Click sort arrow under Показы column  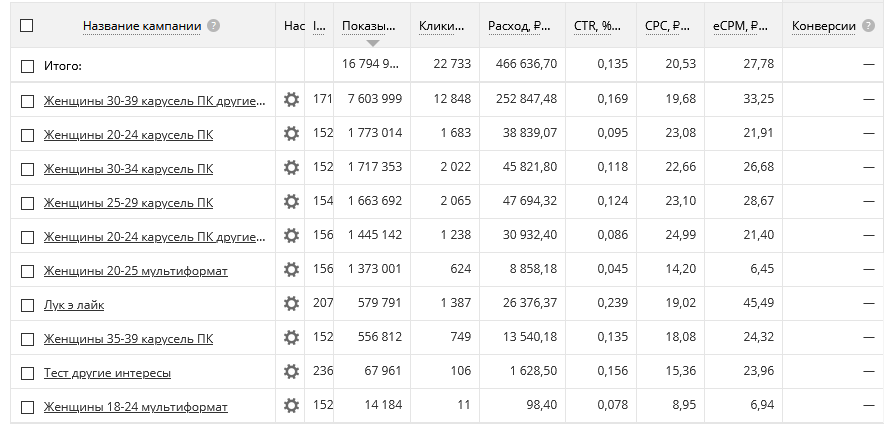point(373,43)
